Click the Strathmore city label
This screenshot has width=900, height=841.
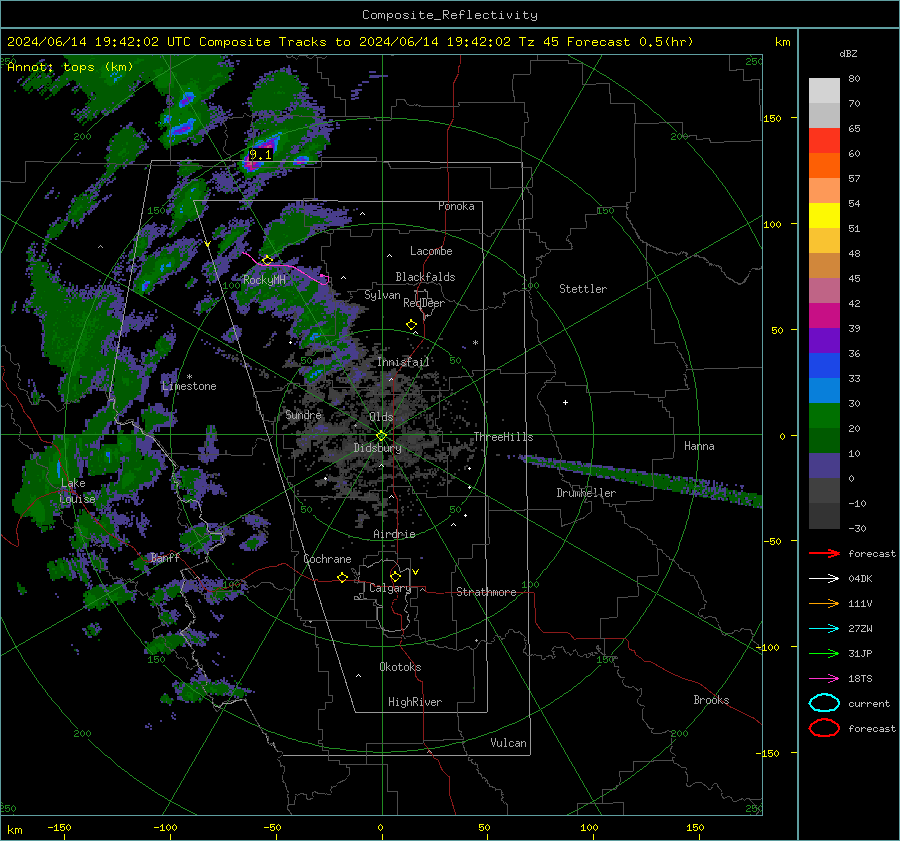[x=486, y=592]
